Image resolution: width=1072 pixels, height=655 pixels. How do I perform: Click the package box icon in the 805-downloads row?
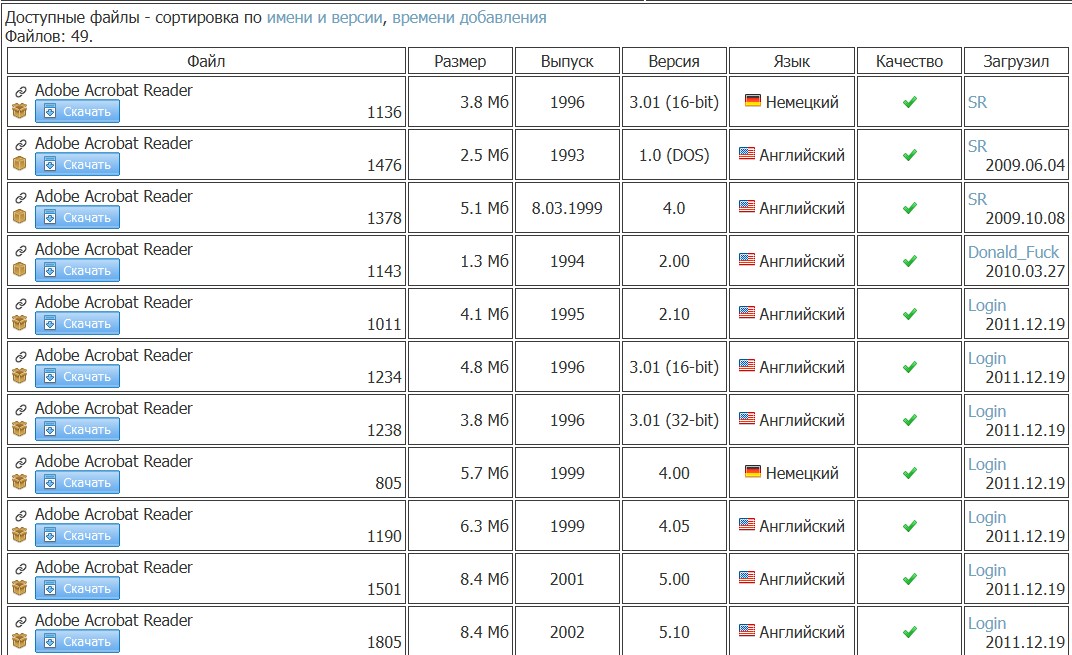tap(20, 481)
